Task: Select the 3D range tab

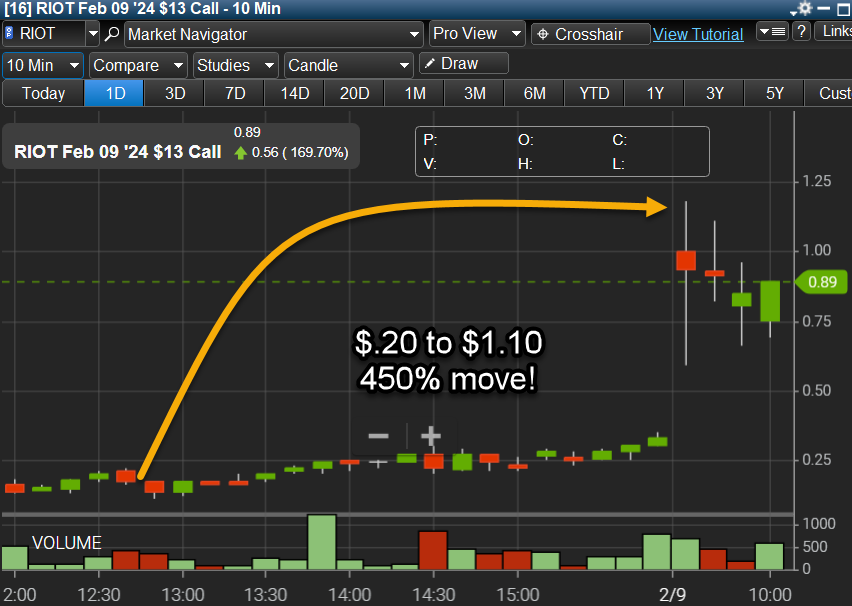Action: (x=175, y=93)
